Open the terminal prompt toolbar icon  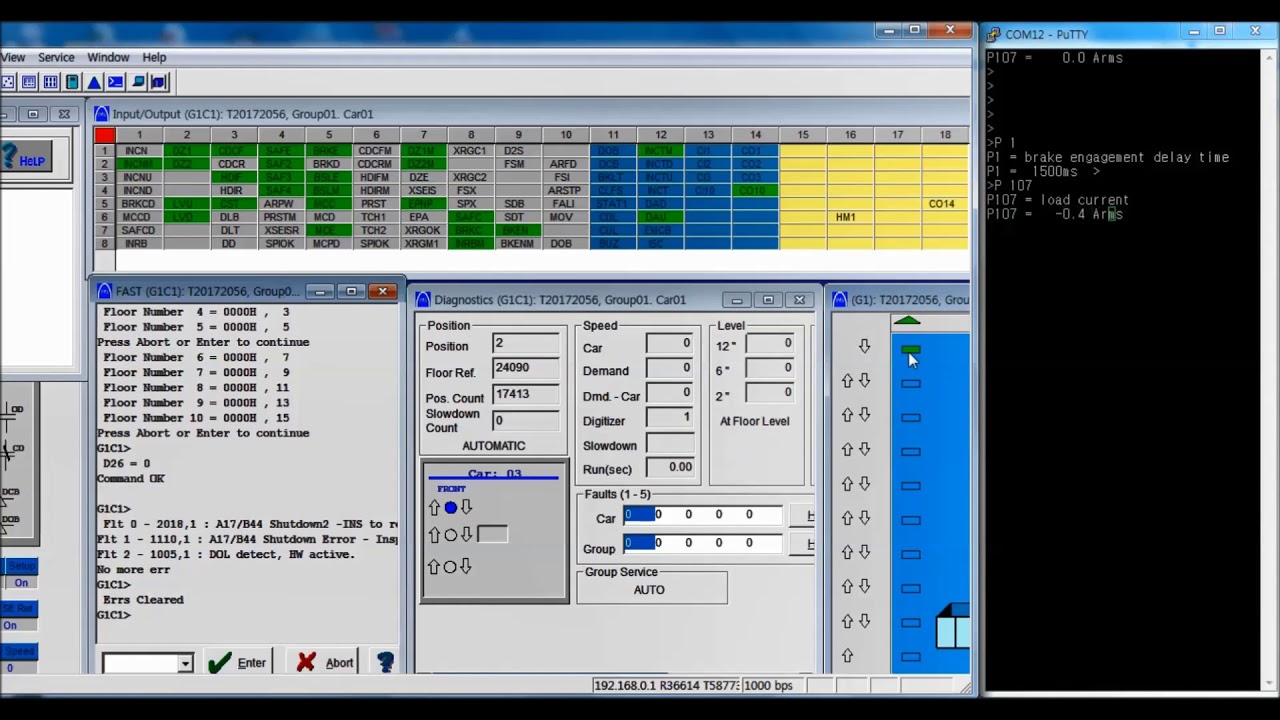[116, 82]
